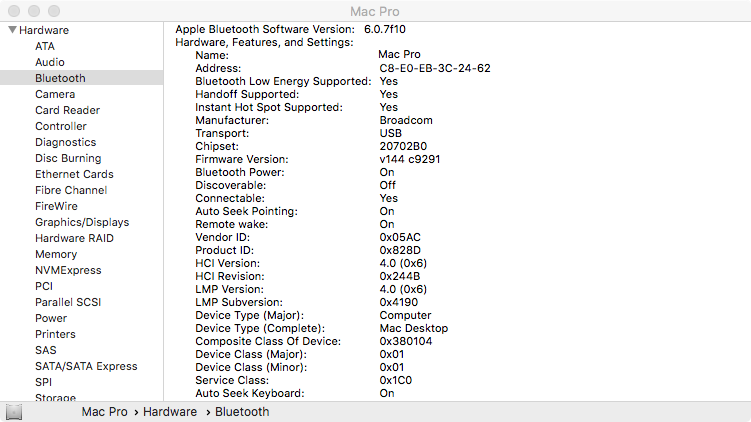Click the 'Hardware, Features, and Settings:' heading

[x=264, y=43]
